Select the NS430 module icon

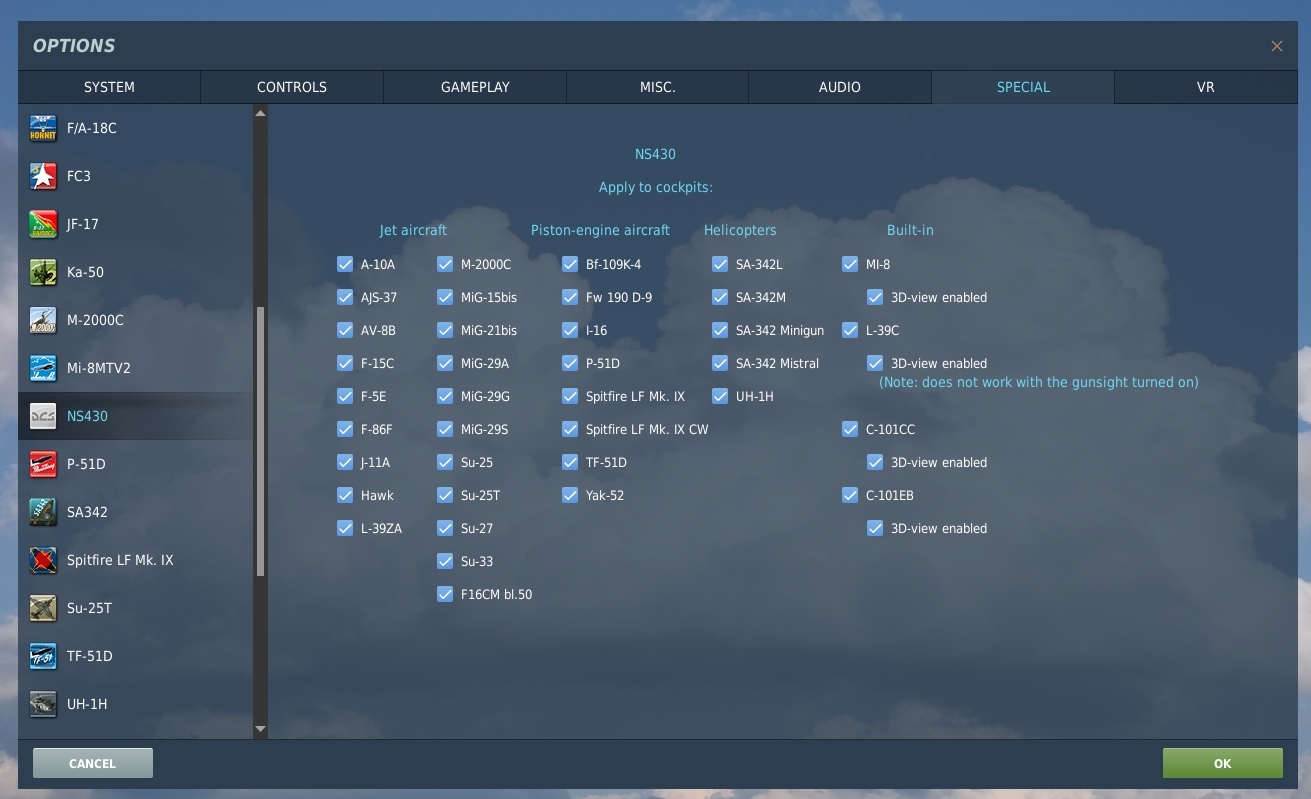point(43,416)
